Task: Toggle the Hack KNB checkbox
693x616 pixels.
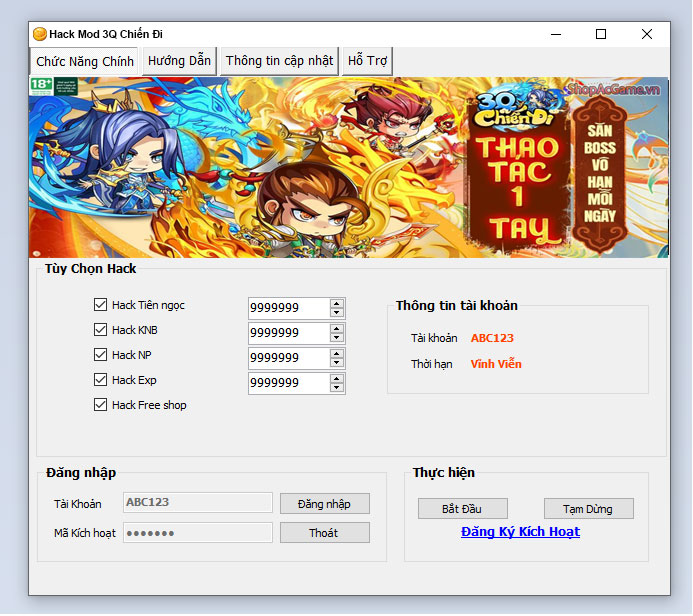Action: [100, 330]
